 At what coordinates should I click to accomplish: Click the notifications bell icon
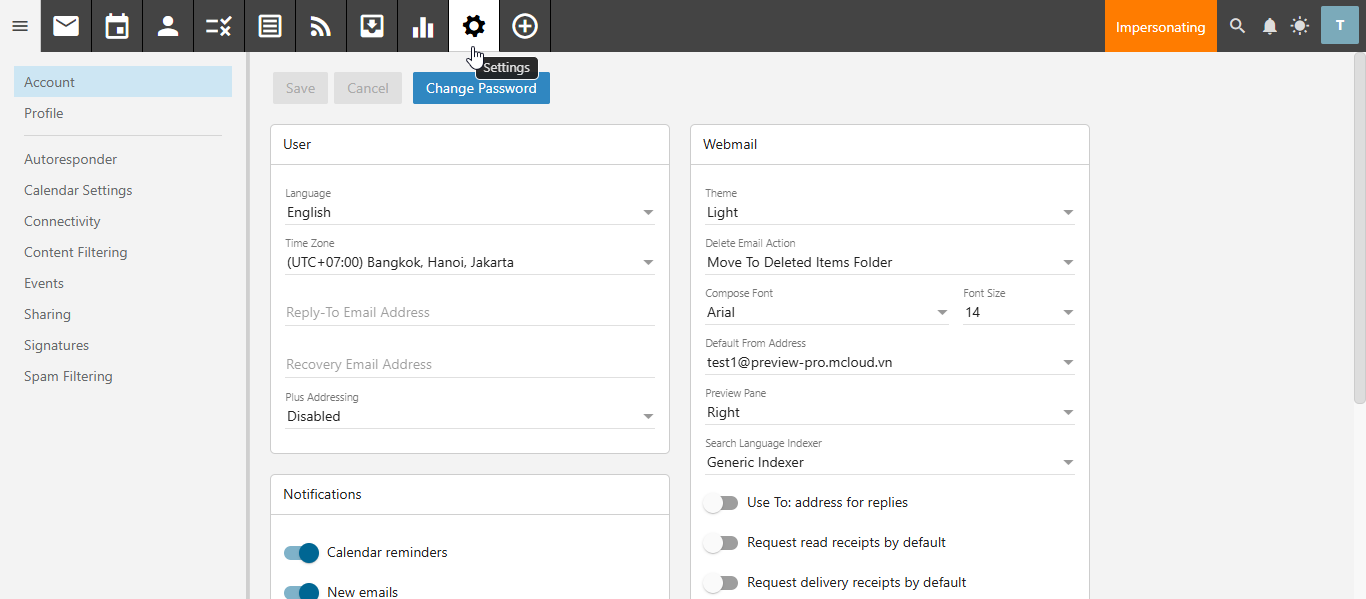pos(1270,26)
